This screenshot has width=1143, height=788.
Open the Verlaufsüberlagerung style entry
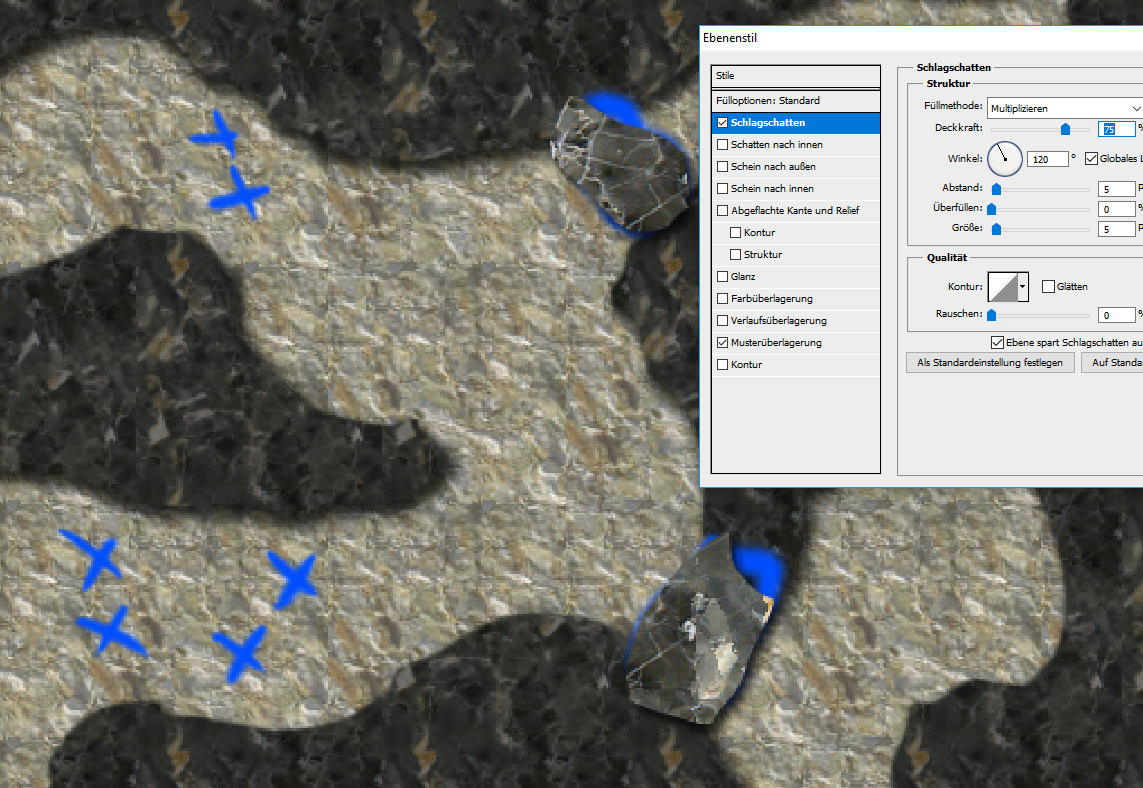coord(779,321)
